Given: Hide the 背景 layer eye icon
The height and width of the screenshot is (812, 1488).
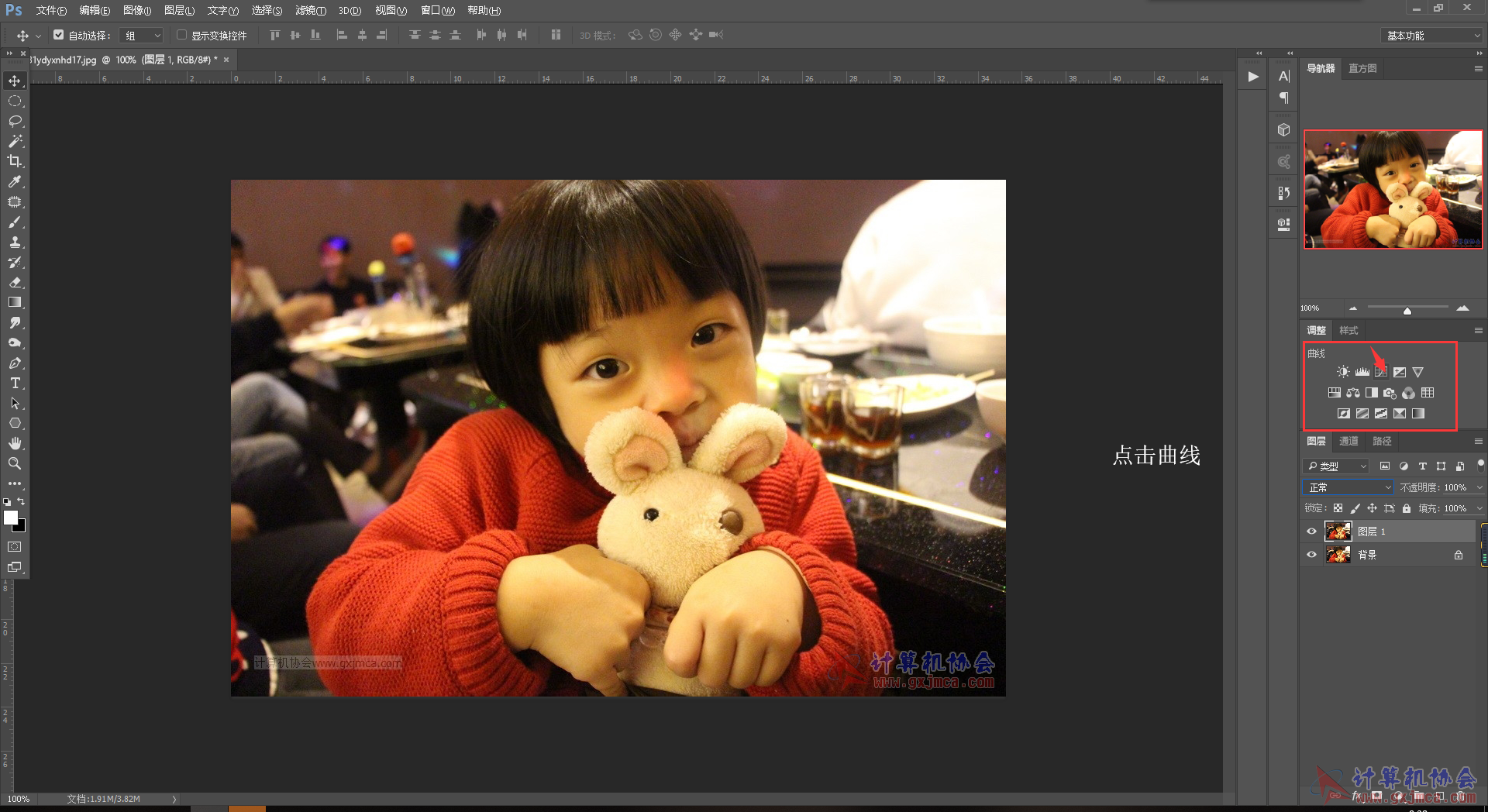Looking at the screenshot, I should pyautogui.click(x=1311, y=555).
